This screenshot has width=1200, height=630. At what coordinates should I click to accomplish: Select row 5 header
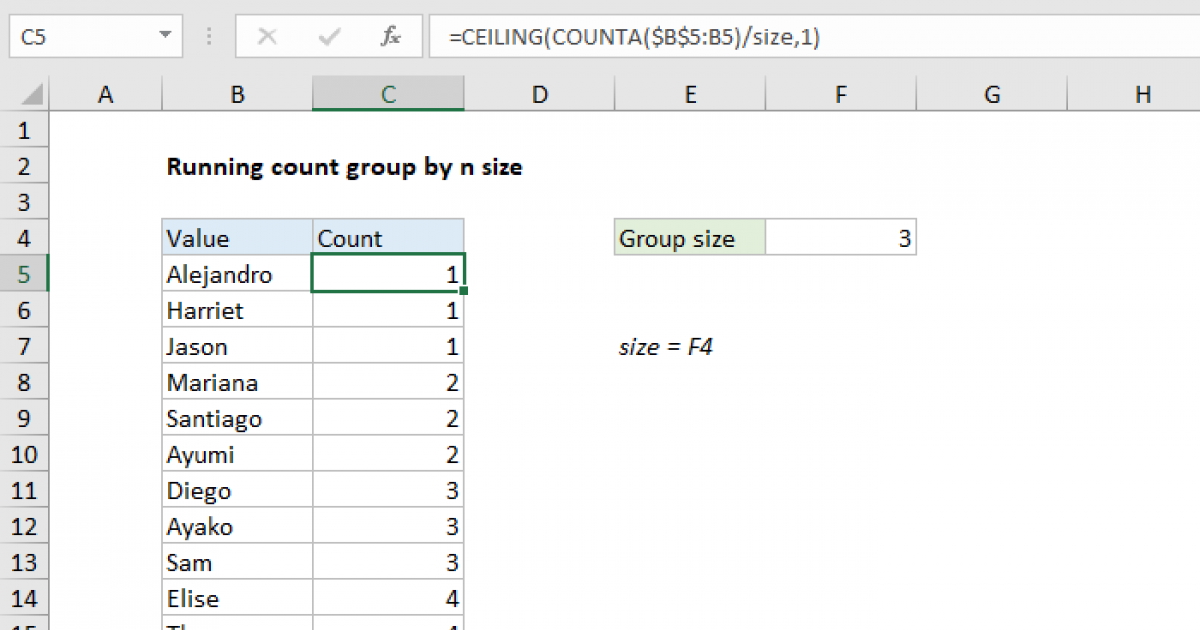click(x=24, y=273)
